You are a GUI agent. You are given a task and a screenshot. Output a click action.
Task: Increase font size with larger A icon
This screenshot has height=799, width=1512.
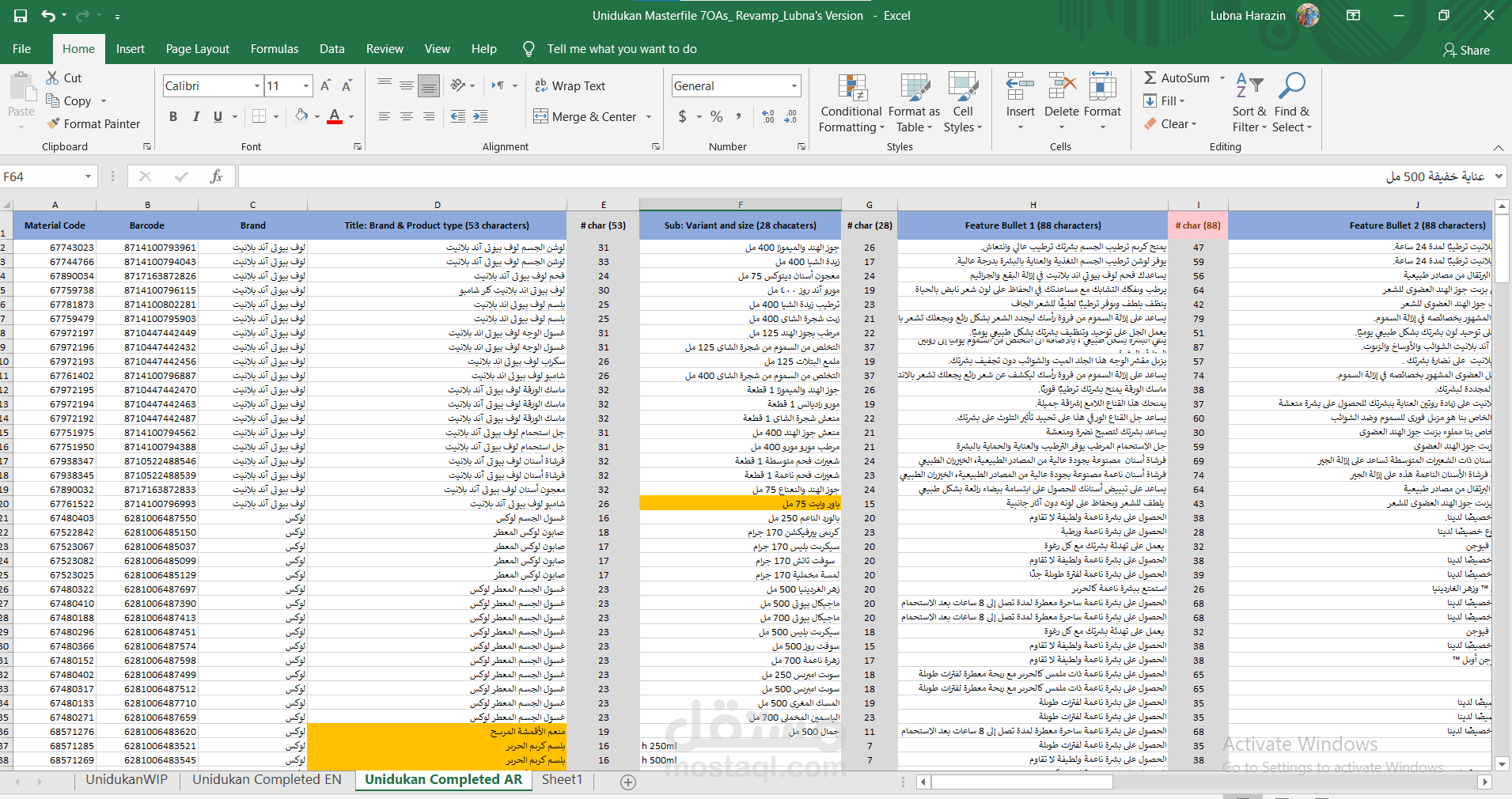click(x=326, y=85)
